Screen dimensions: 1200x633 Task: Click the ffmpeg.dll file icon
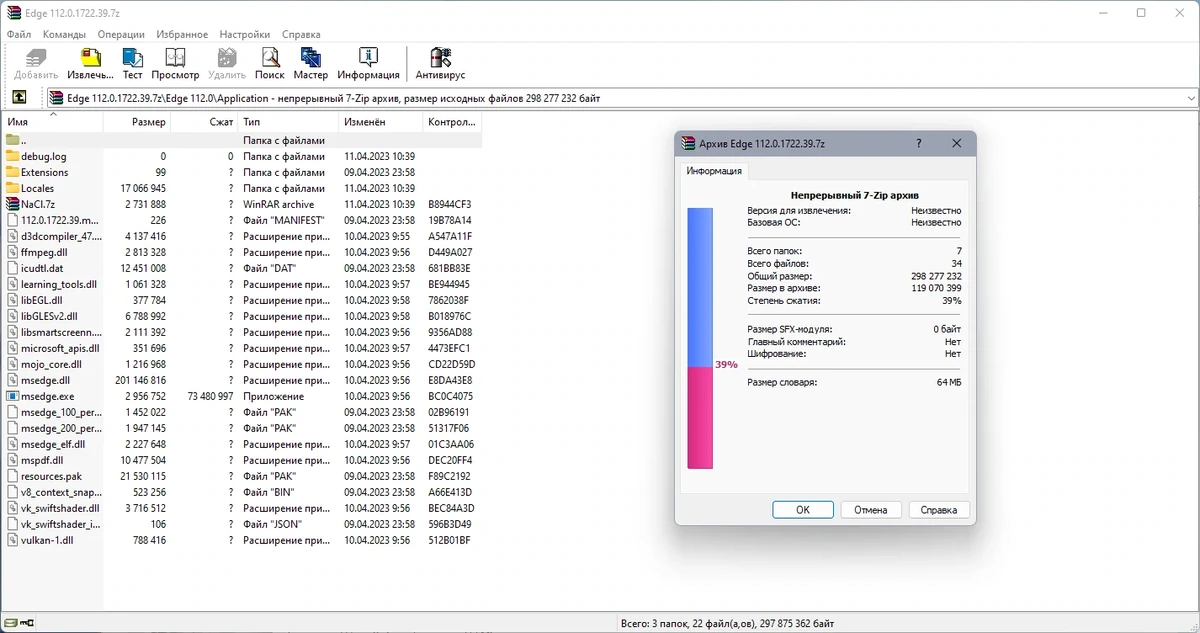13,252
